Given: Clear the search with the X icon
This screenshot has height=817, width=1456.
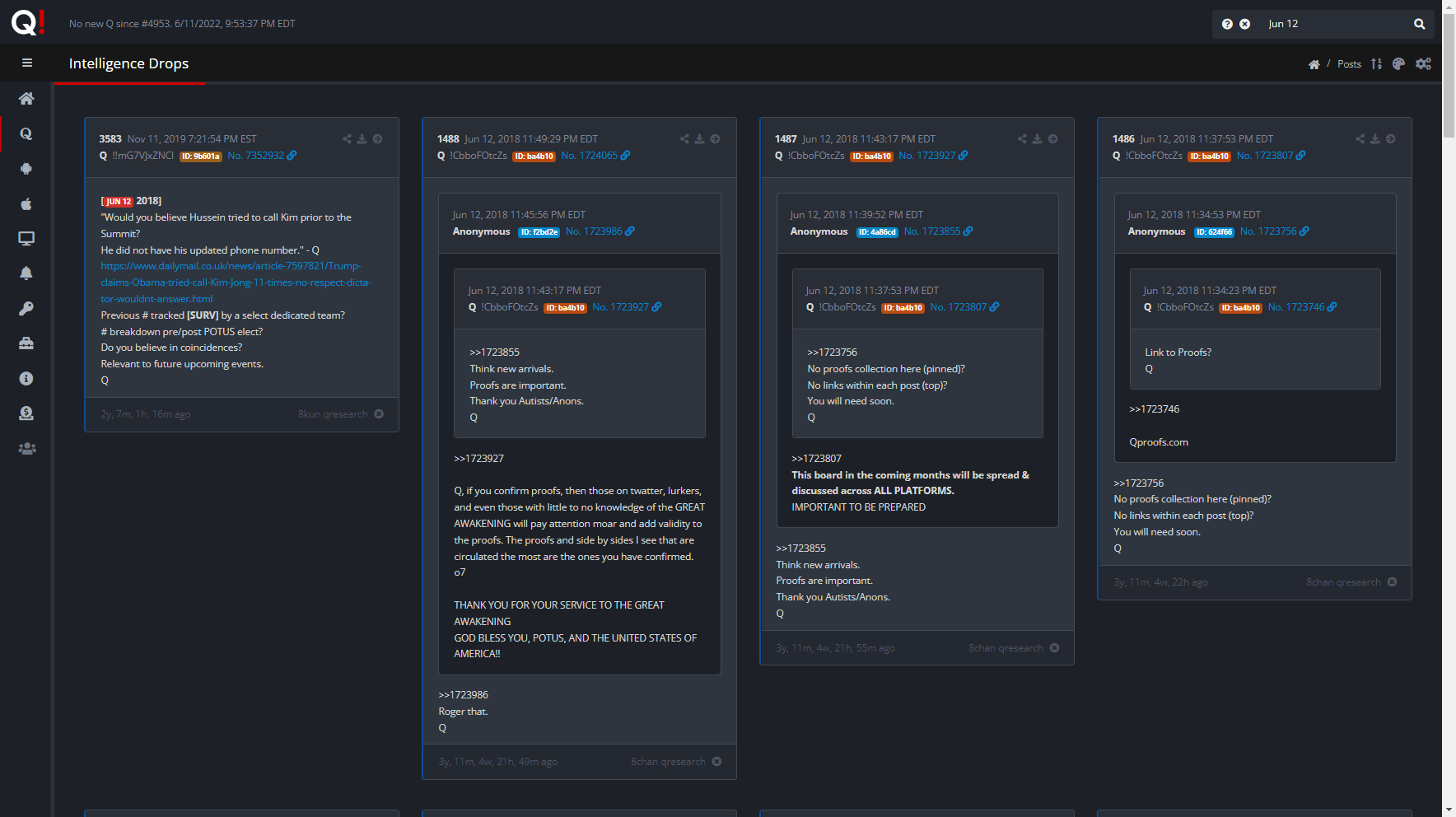Looking at the screenshot, I should pyautogui.click(x=1245, y=24).
